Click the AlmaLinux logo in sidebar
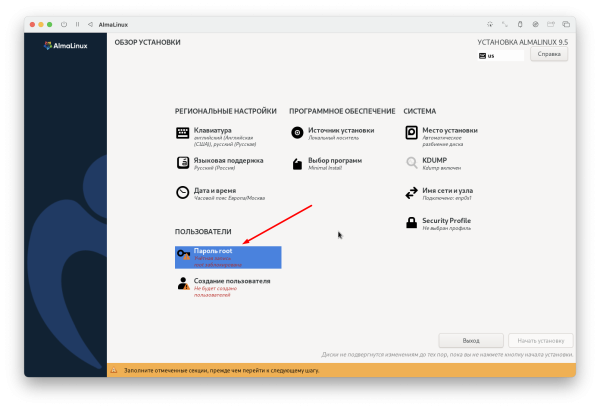600x409 pixels. 65,46
